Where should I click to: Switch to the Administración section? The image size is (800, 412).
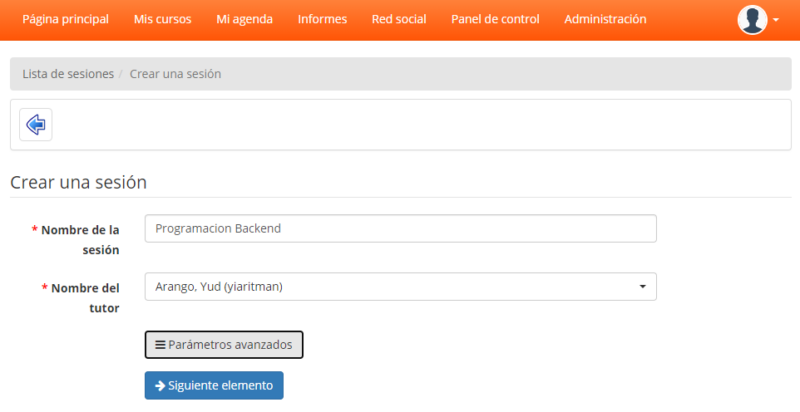[604, 19]
